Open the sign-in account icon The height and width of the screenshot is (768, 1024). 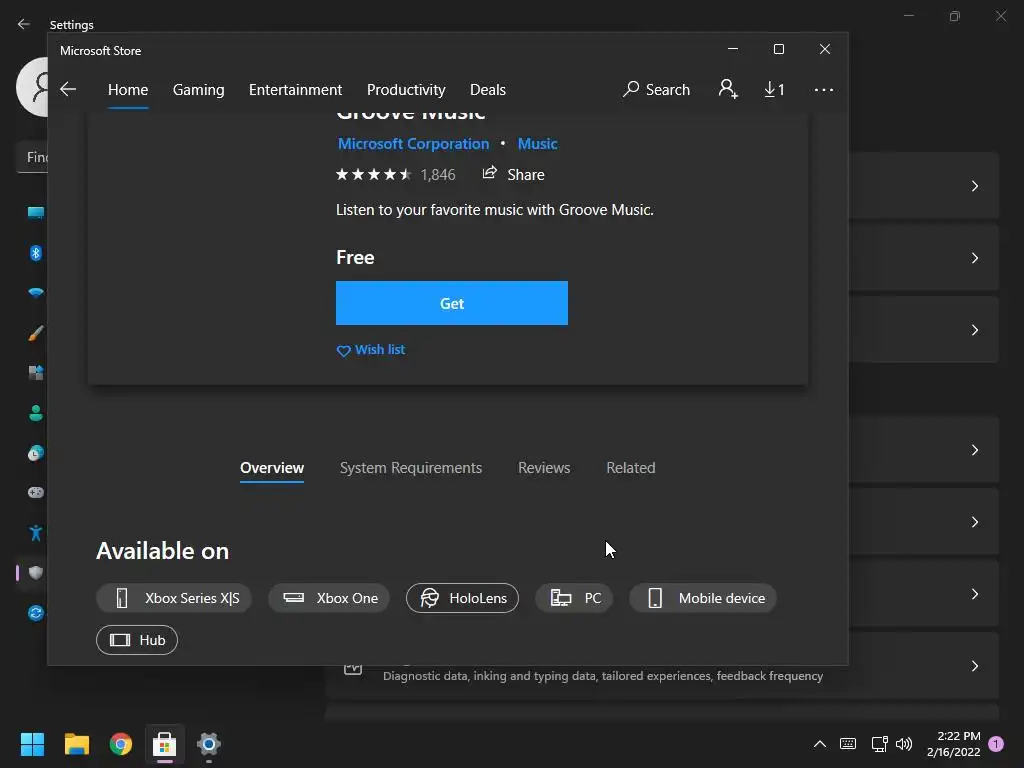(x=728, y=89)
